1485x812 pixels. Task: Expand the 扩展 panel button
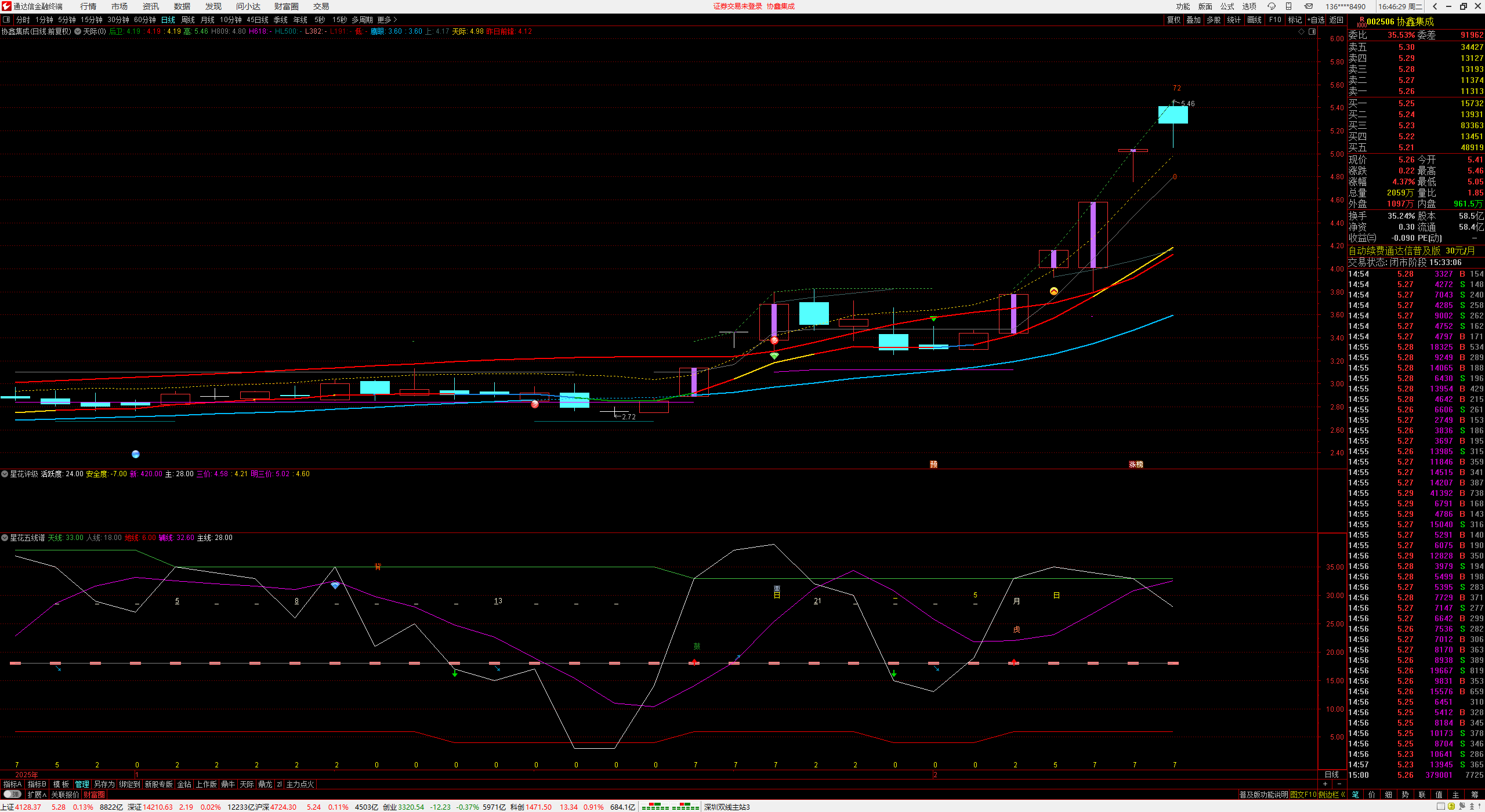click(37, 795)
